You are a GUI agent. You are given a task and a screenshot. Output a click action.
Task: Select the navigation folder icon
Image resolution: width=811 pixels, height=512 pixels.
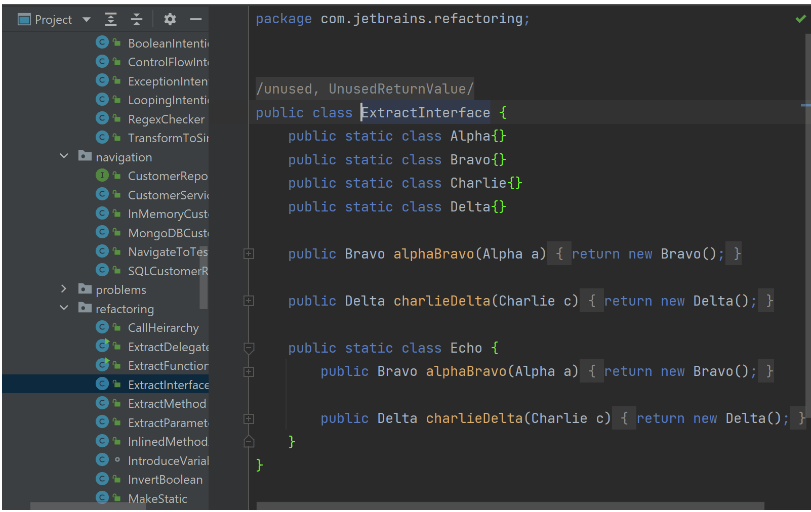[x=85, y=156]
